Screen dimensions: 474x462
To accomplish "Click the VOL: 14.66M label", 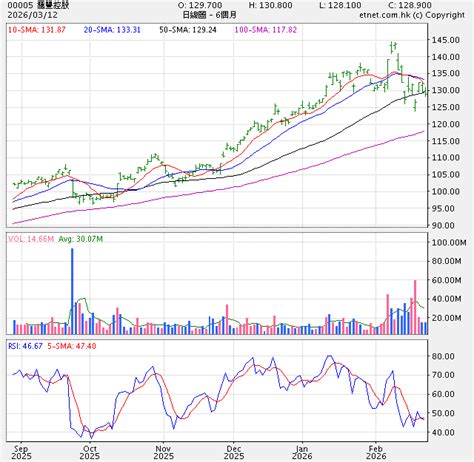I will pos(31,239).
